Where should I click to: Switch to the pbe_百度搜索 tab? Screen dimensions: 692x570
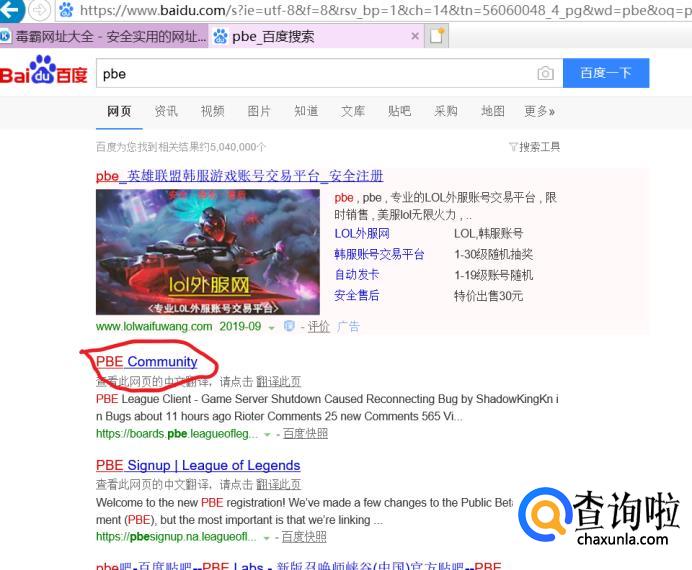(316, 36)
